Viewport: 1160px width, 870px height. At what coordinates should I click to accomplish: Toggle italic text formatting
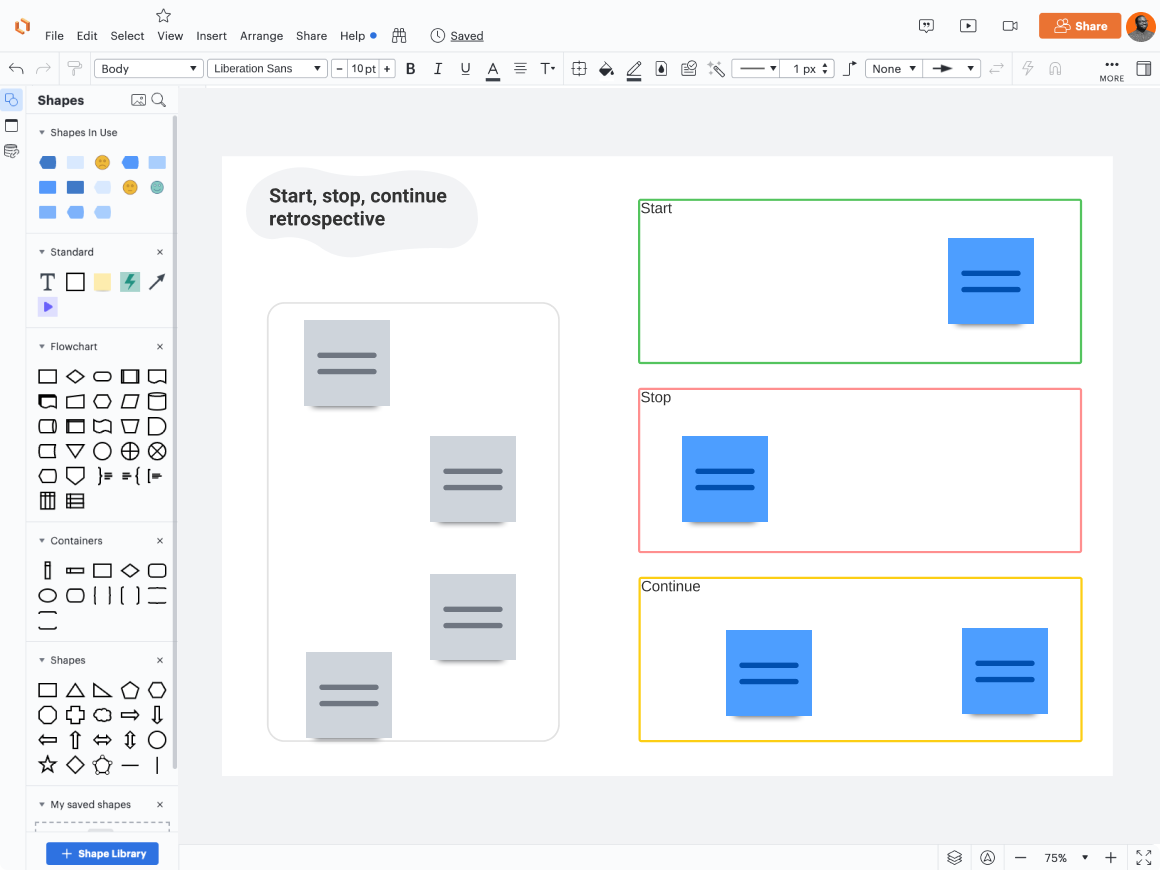(x=437, y=69)
